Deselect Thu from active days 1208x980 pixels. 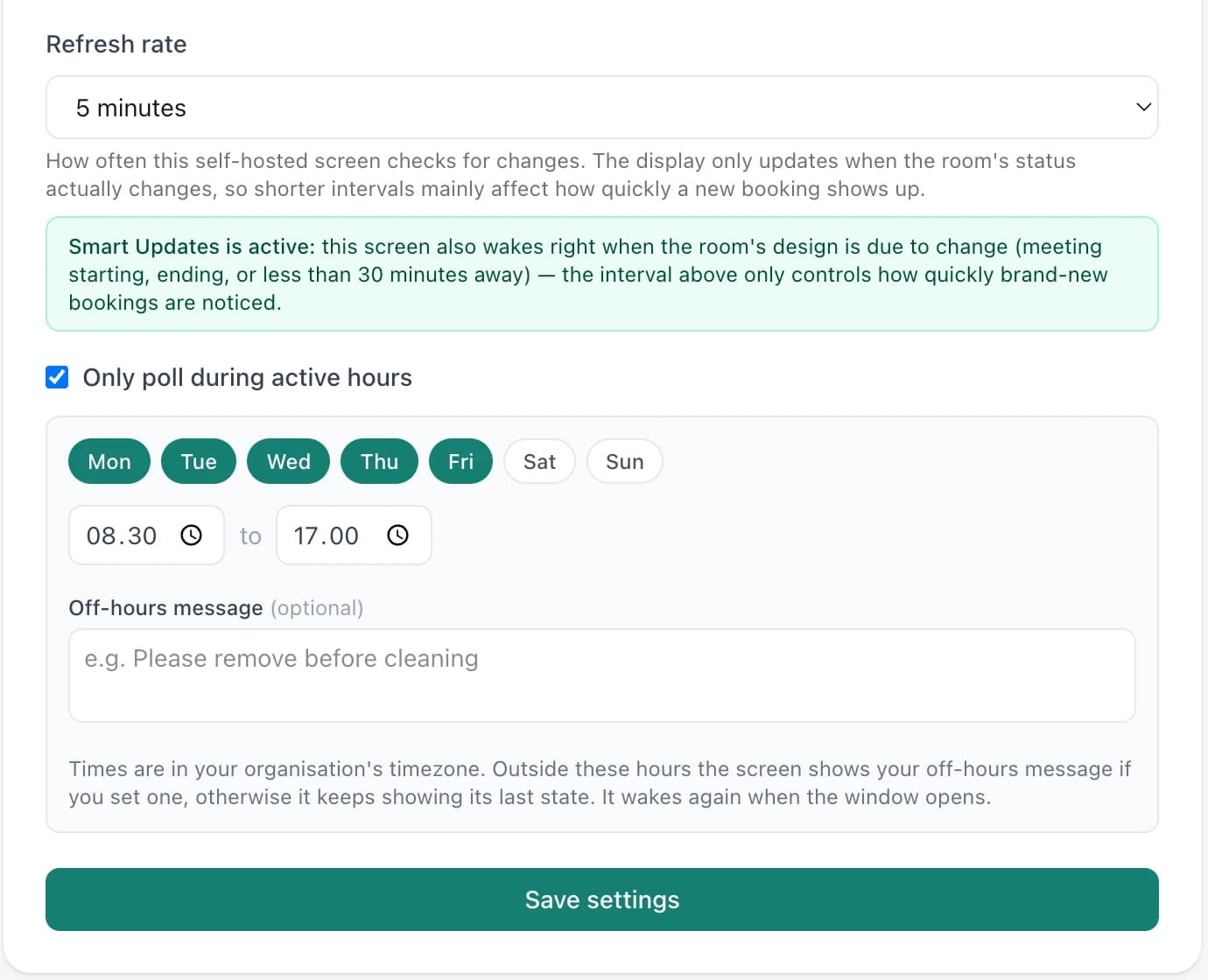pos(380,461)
